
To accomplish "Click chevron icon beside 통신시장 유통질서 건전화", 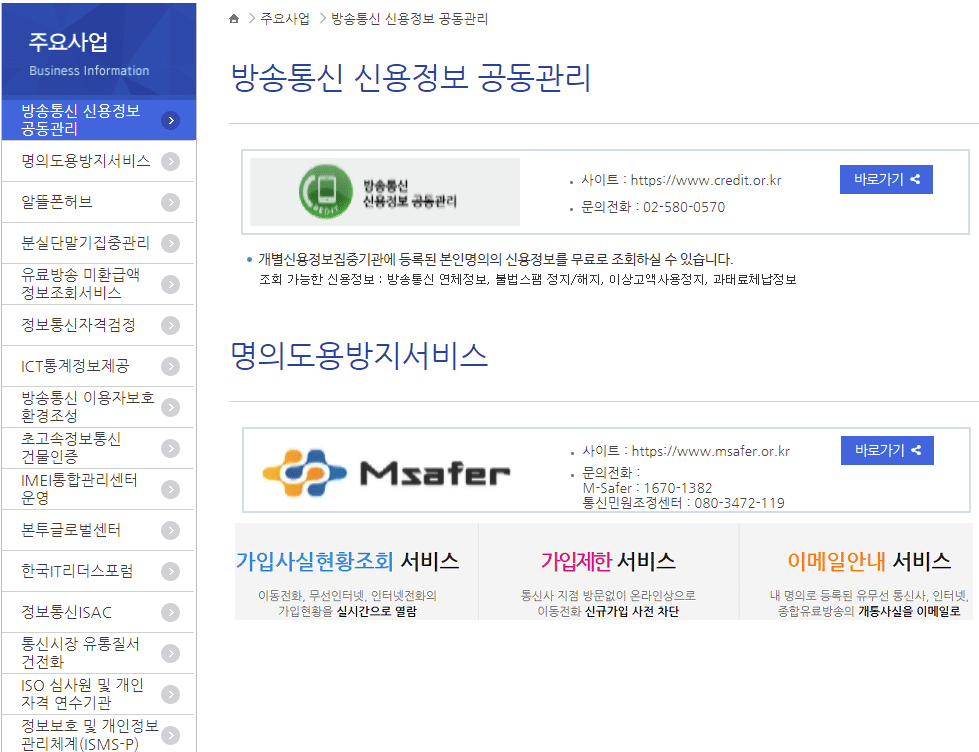I will pyautogui.click(x=170, y=654).
